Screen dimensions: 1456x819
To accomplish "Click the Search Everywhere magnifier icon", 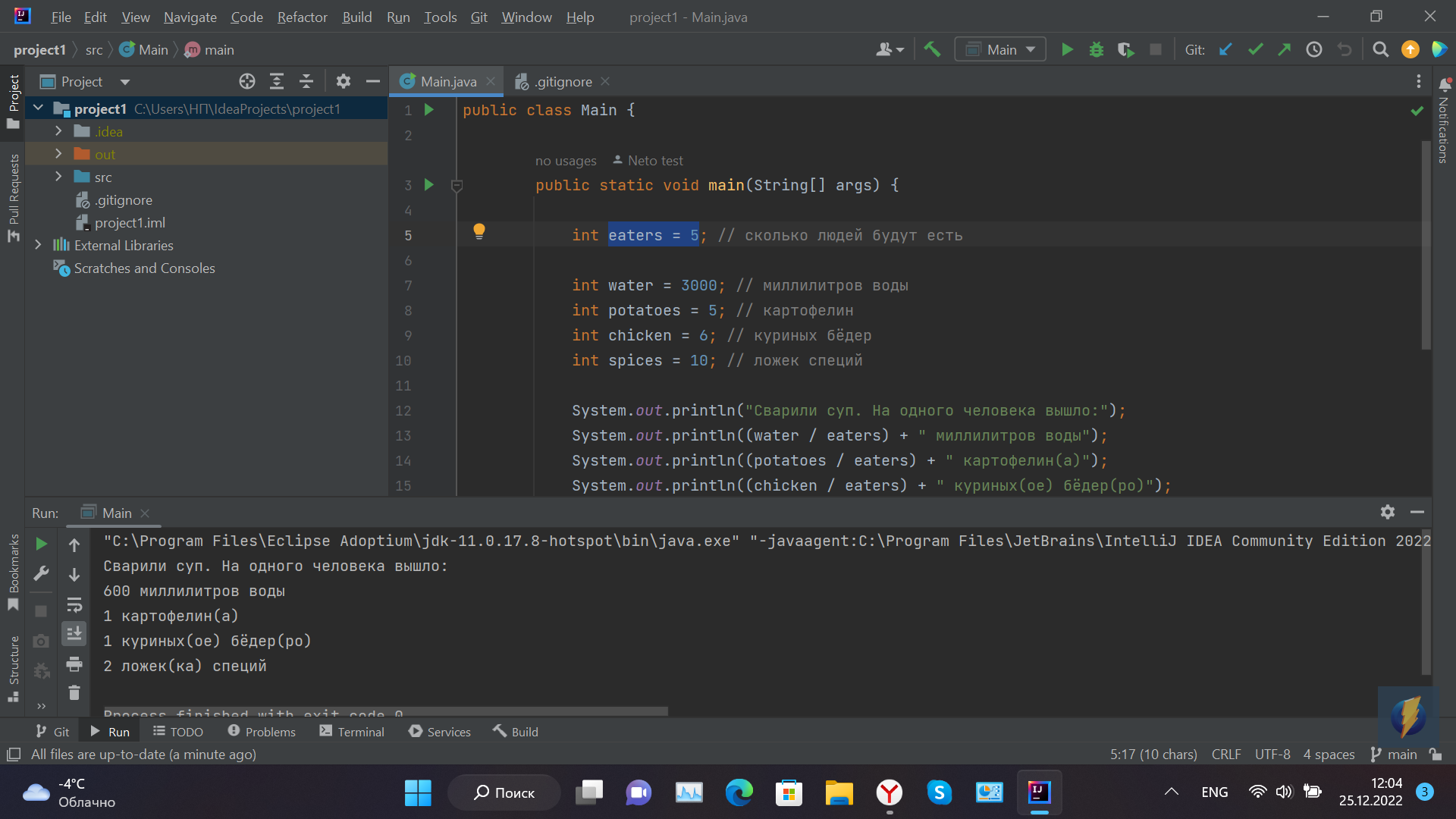I will tap(1381, 50).
